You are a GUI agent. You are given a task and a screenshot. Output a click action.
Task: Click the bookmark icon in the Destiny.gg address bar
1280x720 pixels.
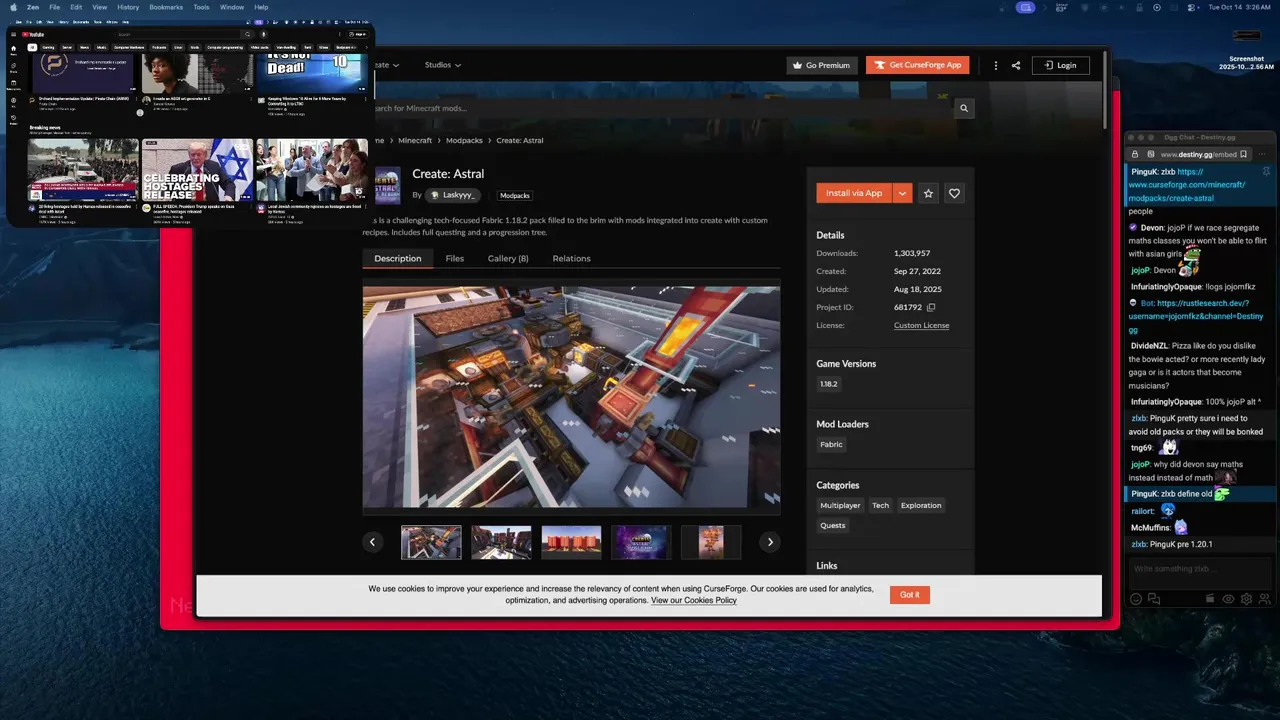(1244, 154)
